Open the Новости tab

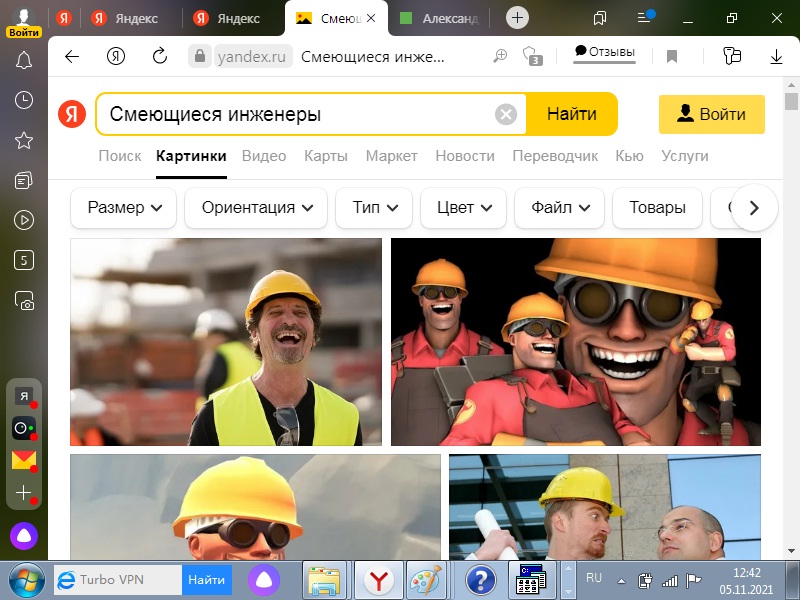465,156
